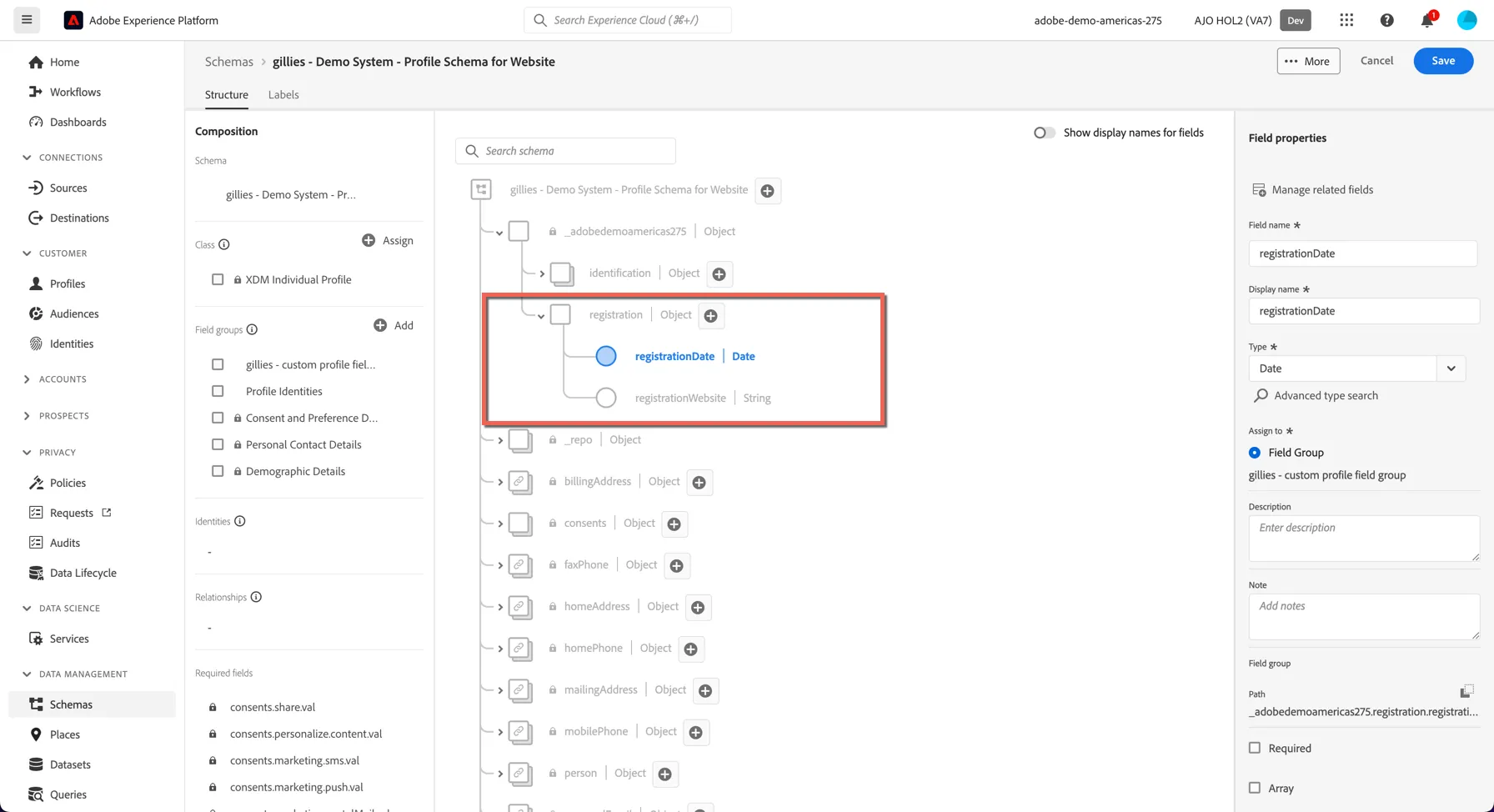Screen dimensions: 1494x812
Task: Open the More options button
Action: point(1308,61)
